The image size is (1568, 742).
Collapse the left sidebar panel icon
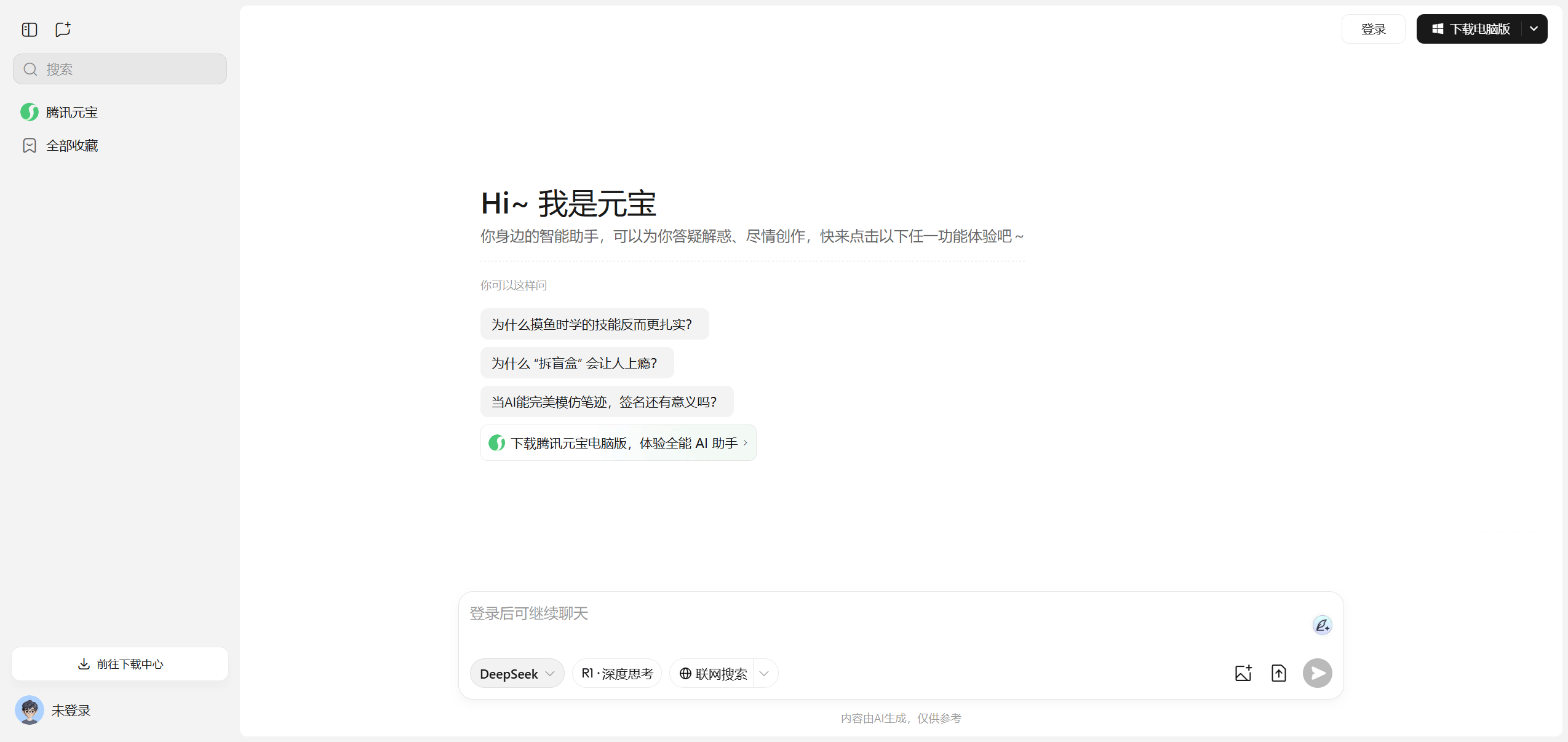[30, 30]
